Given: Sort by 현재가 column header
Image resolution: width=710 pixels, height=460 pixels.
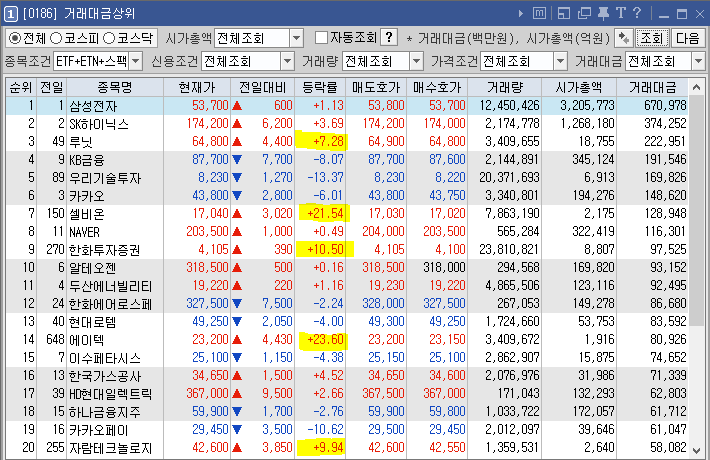Looking at the screenshot, I should click(x=197, y=87).
